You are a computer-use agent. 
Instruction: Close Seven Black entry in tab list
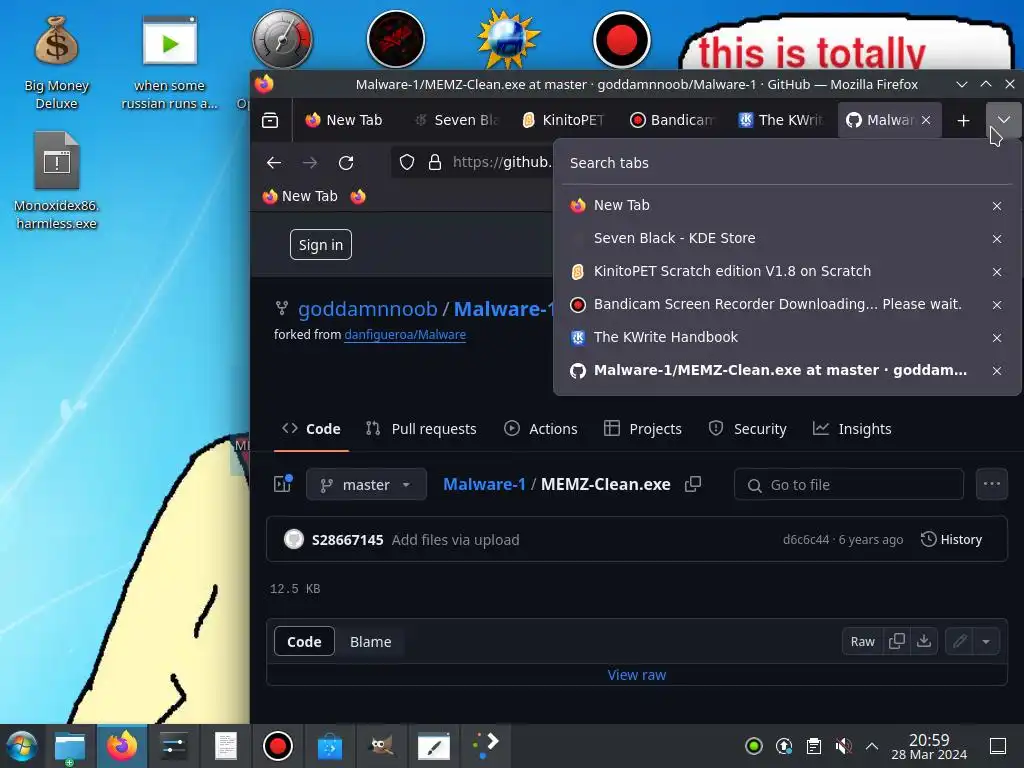[x=997, y=239]
